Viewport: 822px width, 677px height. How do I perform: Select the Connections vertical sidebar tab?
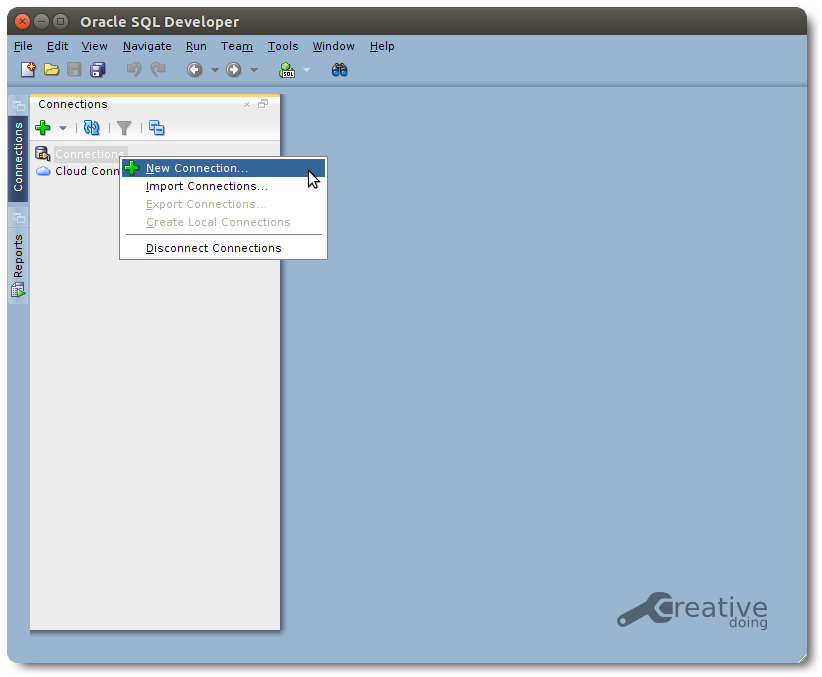point(18,157)
